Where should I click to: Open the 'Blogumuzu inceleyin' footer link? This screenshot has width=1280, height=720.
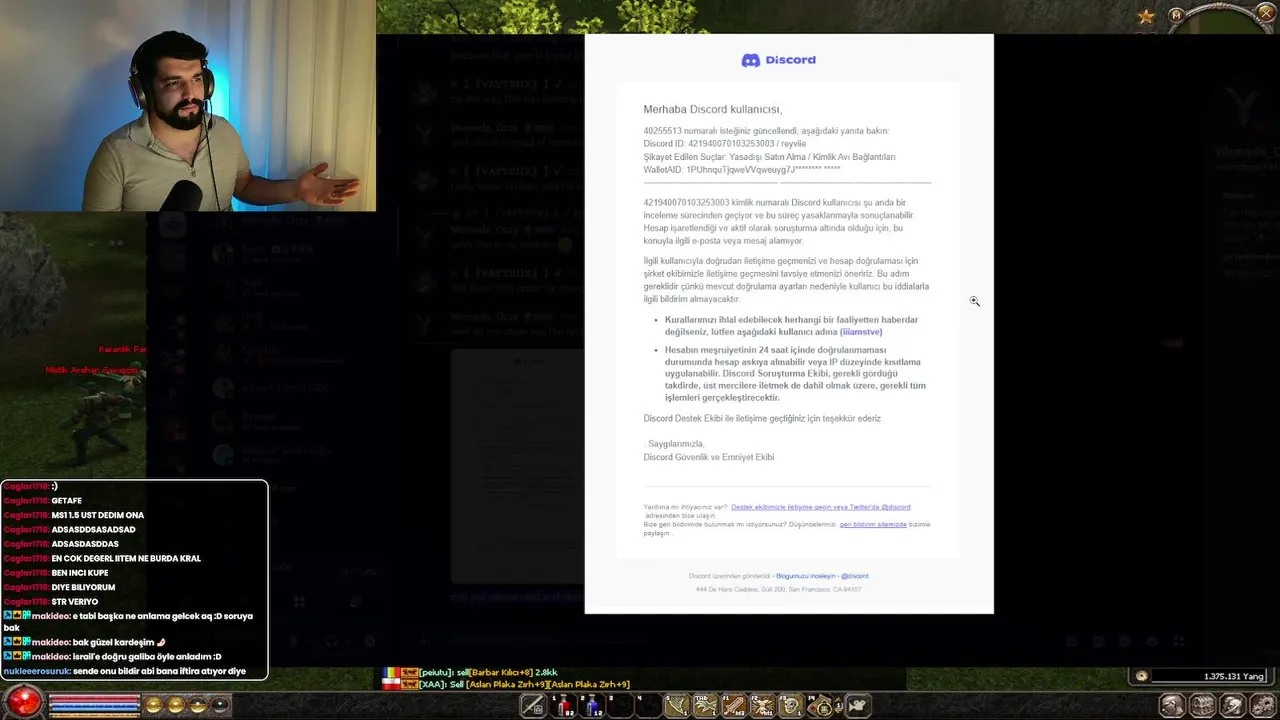805,576
